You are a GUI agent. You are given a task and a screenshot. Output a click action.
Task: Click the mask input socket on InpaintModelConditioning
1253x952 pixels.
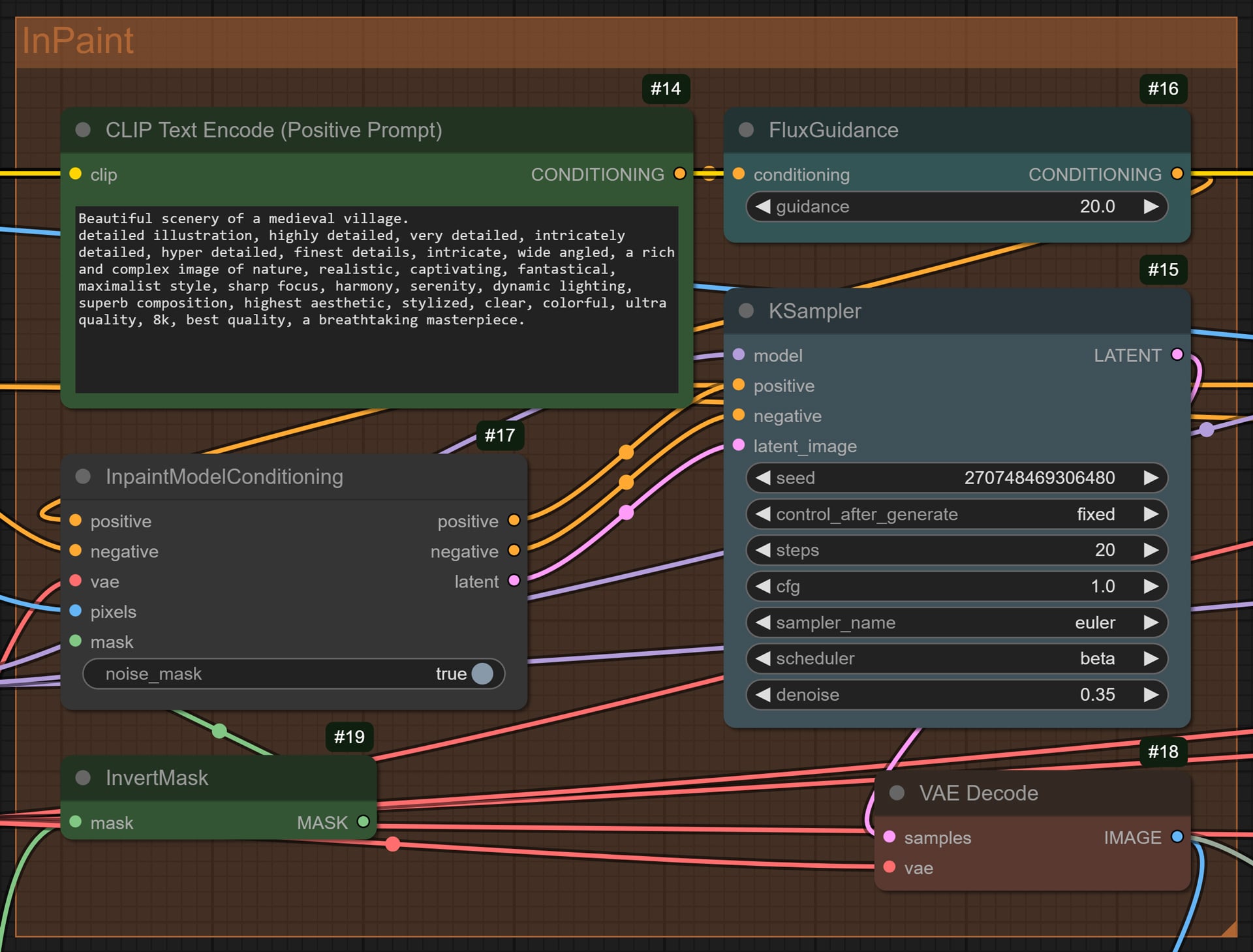click(76, 641)
